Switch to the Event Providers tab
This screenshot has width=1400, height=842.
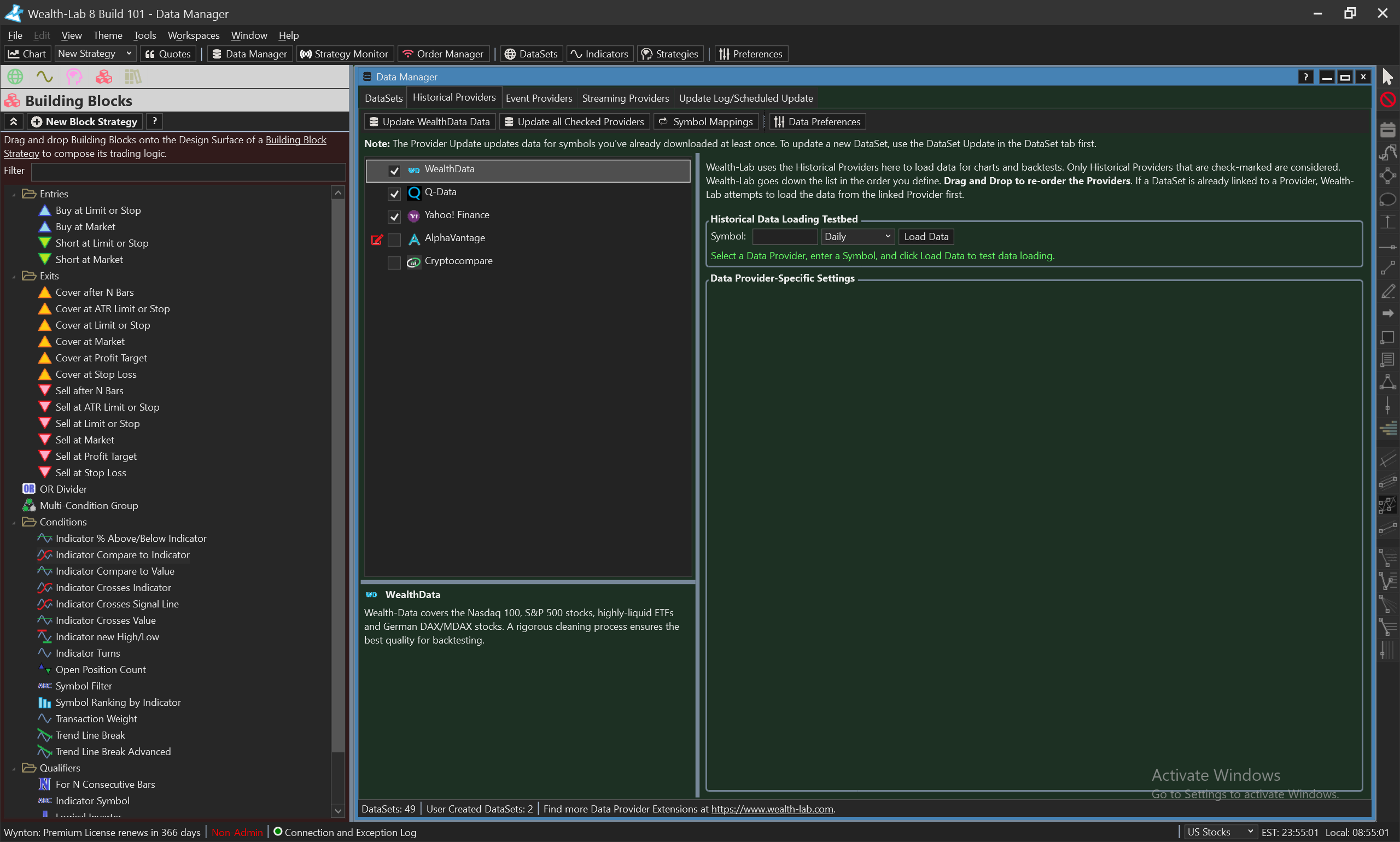[x=539, y=98]
